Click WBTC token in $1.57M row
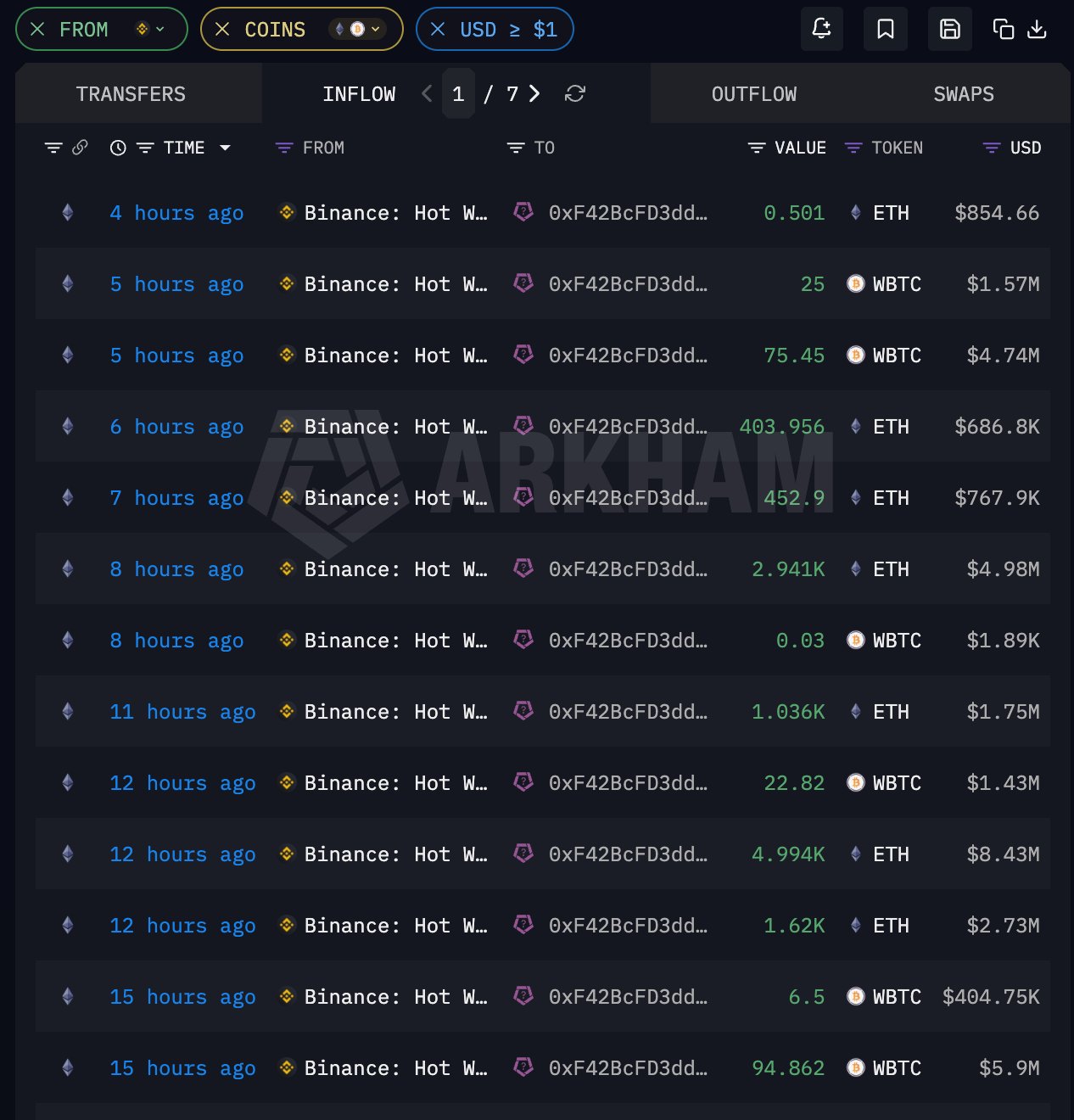Image resolution: width=1074 pixels, height=1120 pixels. pyautogui.click(x=897, y=284)
